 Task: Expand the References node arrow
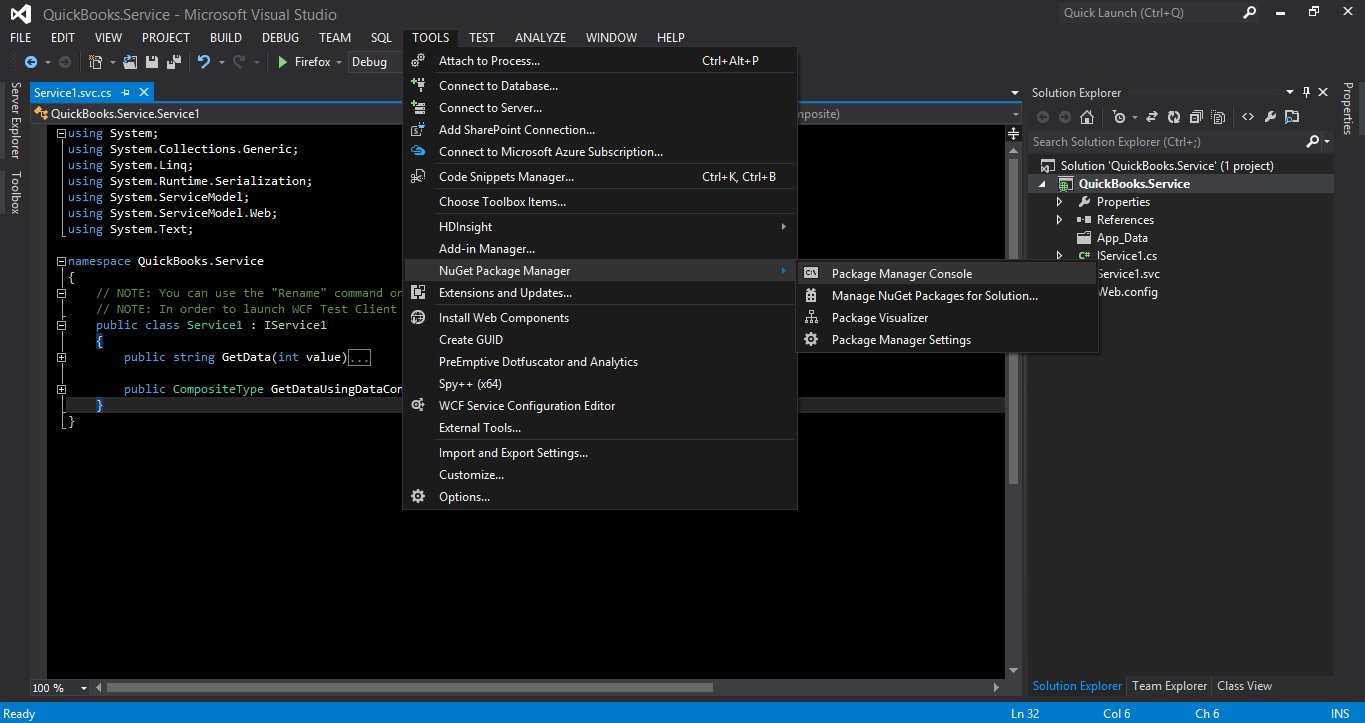[1060, 220]
